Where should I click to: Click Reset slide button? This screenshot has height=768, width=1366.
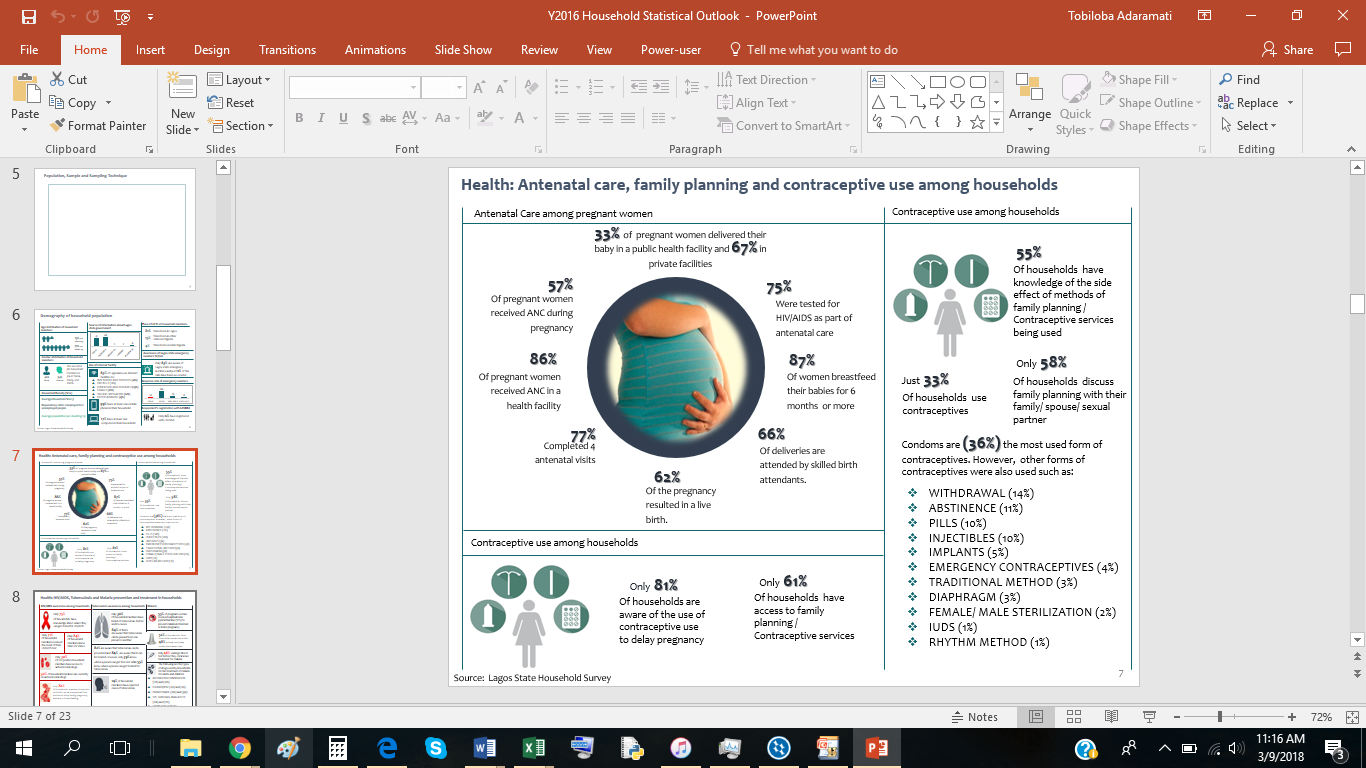(231, 102)
